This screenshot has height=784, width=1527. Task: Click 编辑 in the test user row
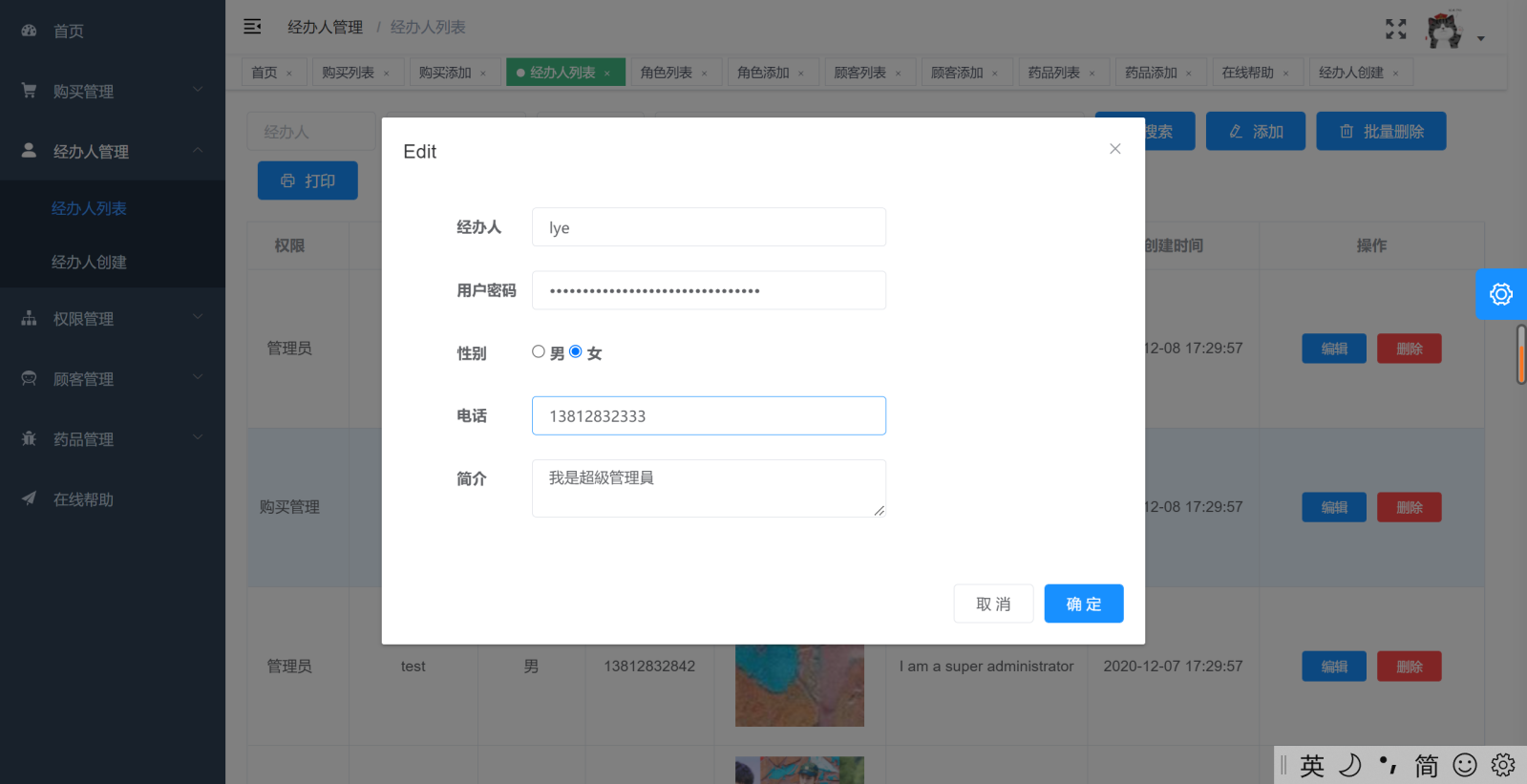click(x=1334, y=666)
